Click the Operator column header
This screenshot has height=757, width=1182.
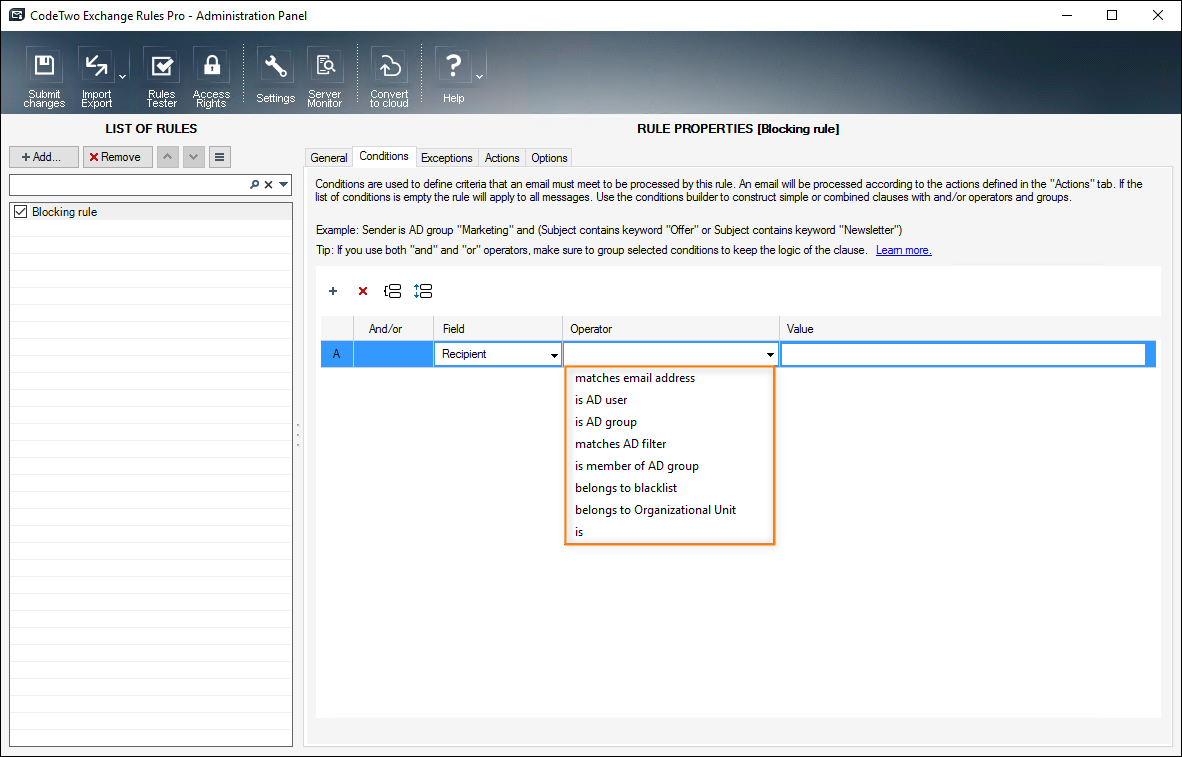671,329
